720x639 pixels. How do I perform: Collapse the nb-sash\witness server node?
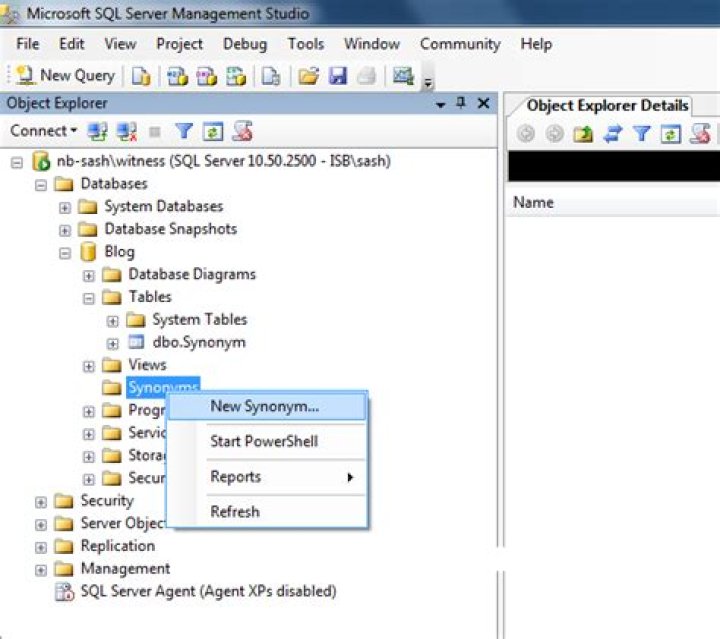pyautogui.click(x=17, y=163)
